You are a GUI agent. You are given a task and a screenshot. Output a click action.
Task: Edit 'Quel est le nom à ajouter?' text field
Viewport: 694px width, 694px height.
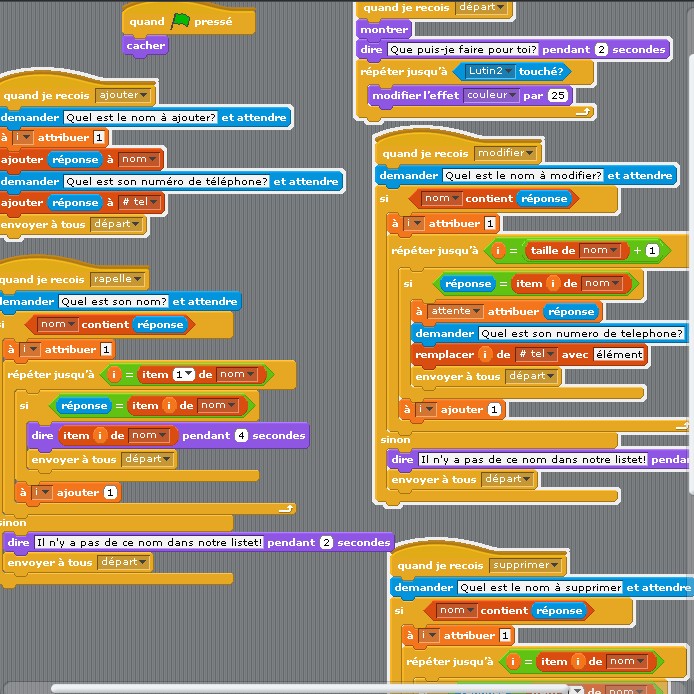pos(141,117)
